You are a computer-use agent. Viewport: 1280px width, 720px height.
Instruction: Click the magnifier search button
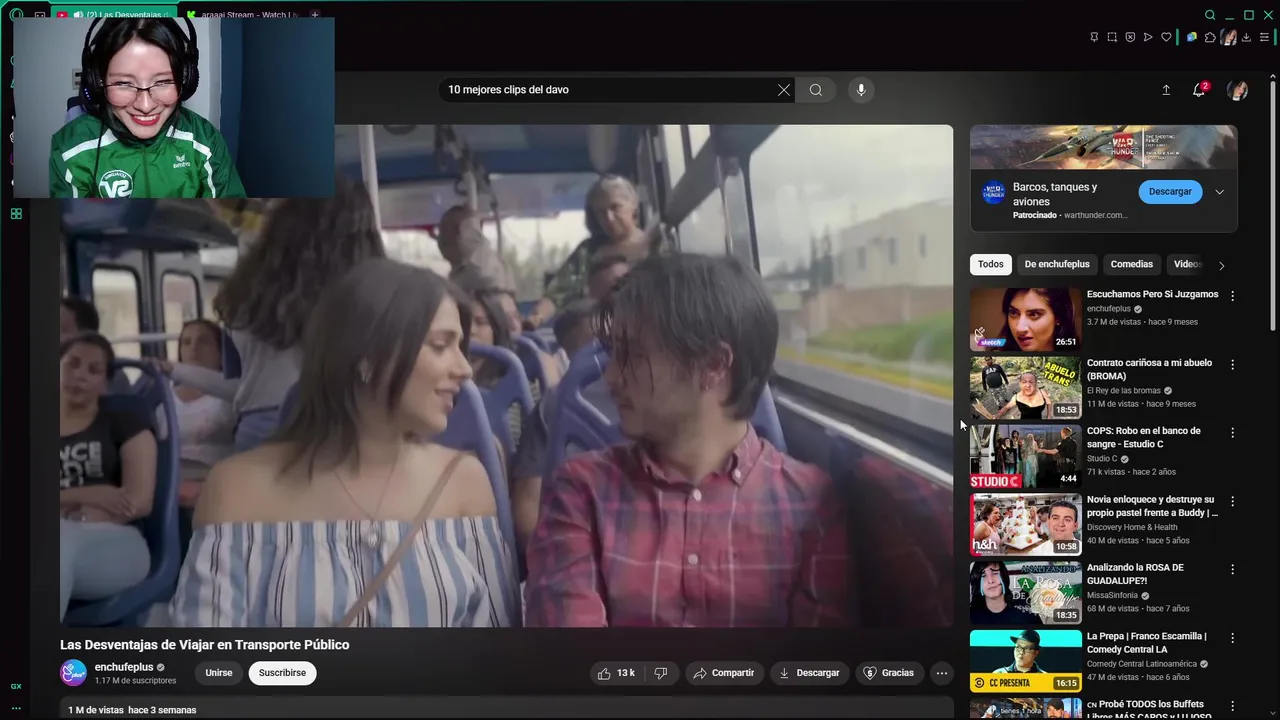tap(816, 90)
